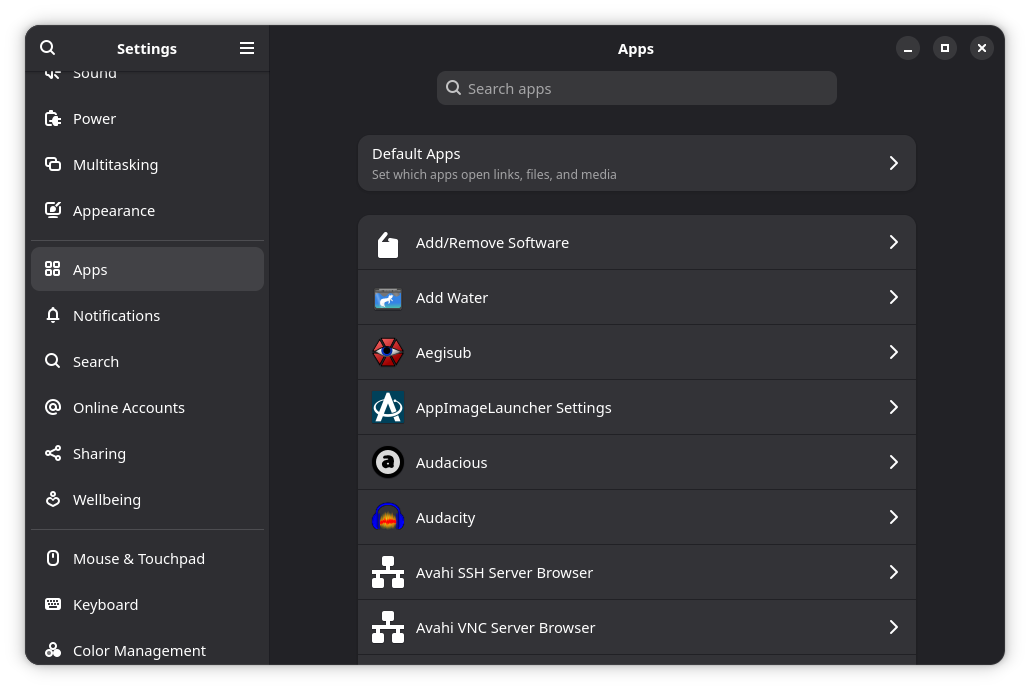This screenshot has height=690, width=1030.
Task: Click the Avahi SSH Server Browser icon
Action: click(x=388, y=572)
